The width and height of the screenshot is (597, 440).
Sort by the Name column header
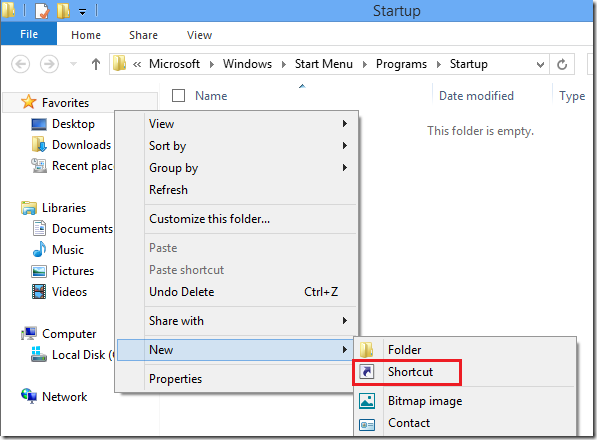211,96
